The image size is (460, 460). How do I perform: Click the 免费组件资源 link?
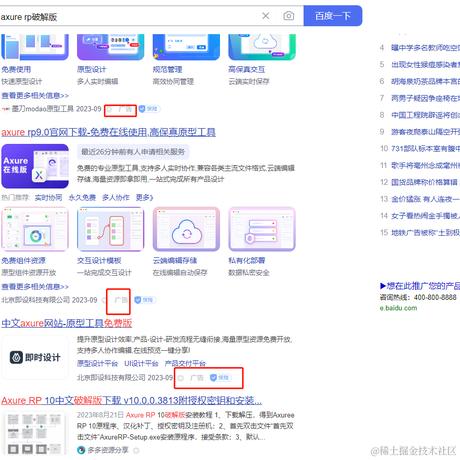(23, 260)
